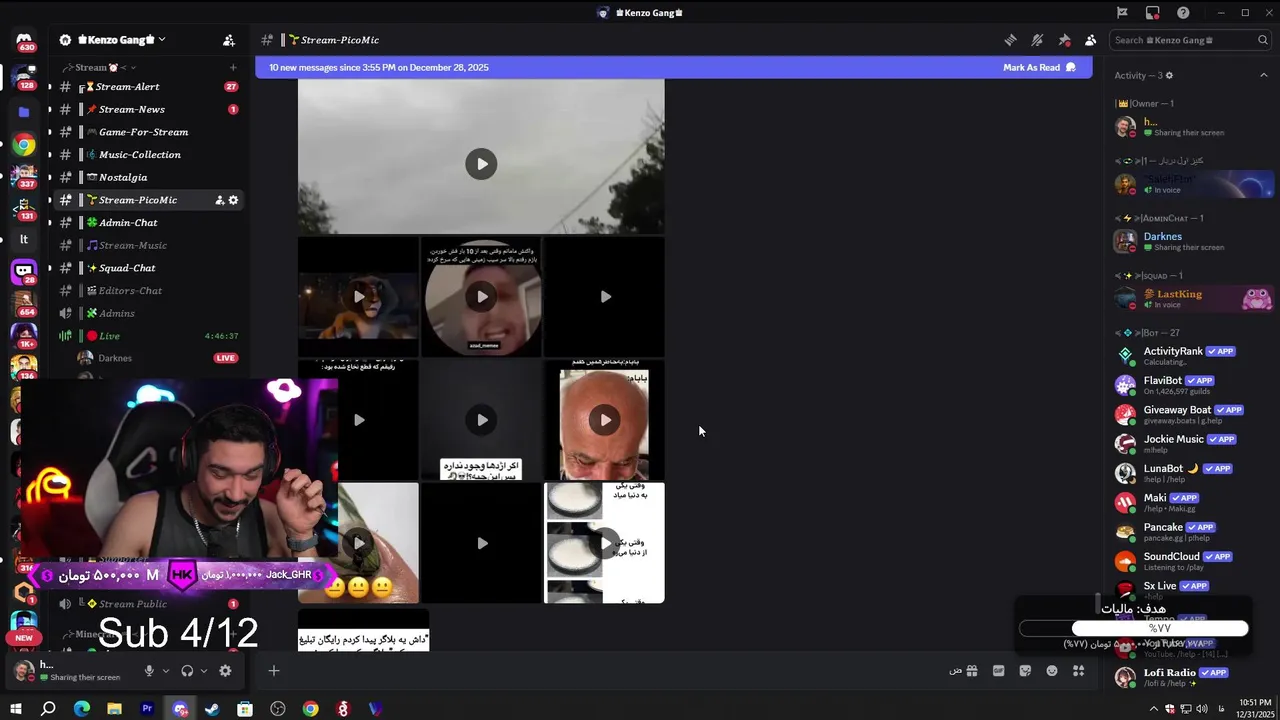
Task: Click the Search Kenzo Gang field
Action: [1191, 40]
